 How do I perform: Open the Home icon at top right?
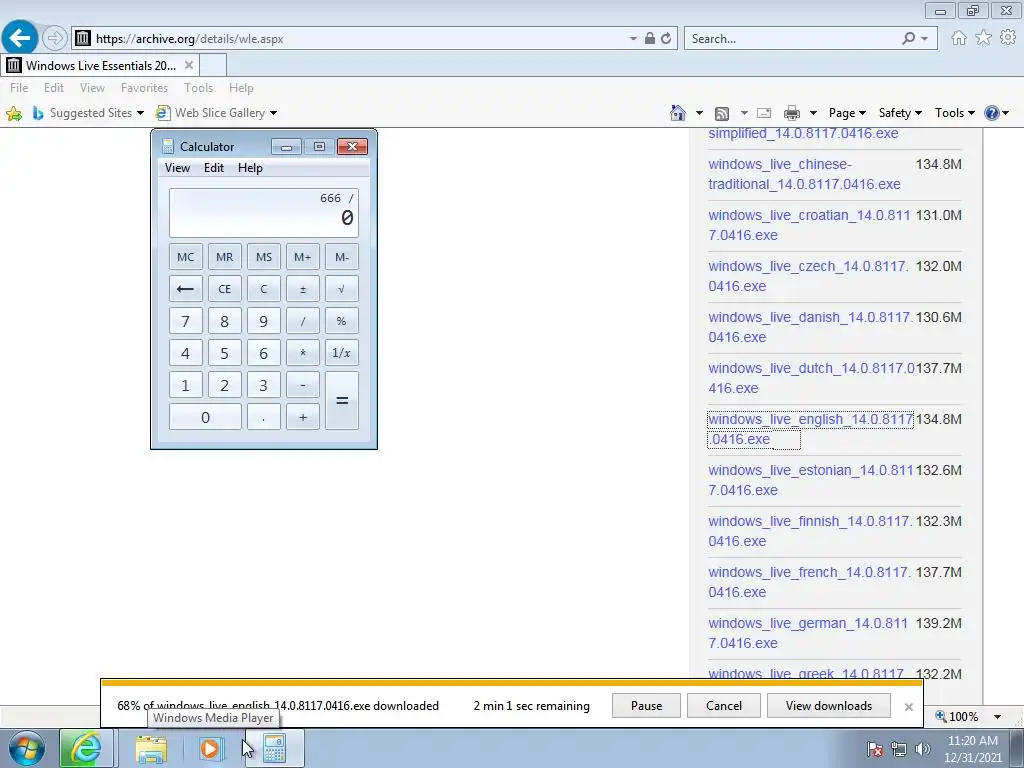coord(959,38)
